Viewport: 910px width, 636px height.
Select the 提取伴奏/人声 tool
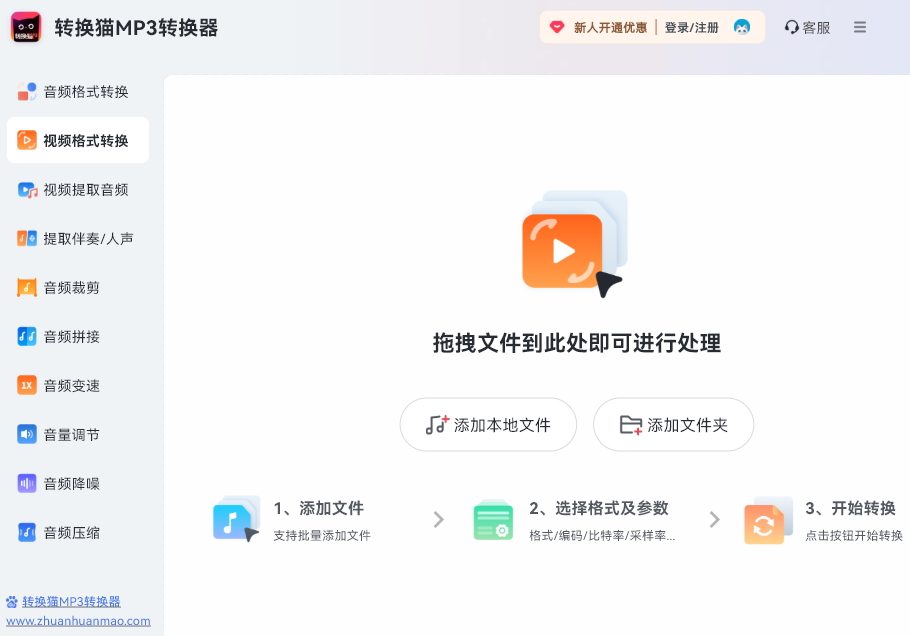coord(77,238)
